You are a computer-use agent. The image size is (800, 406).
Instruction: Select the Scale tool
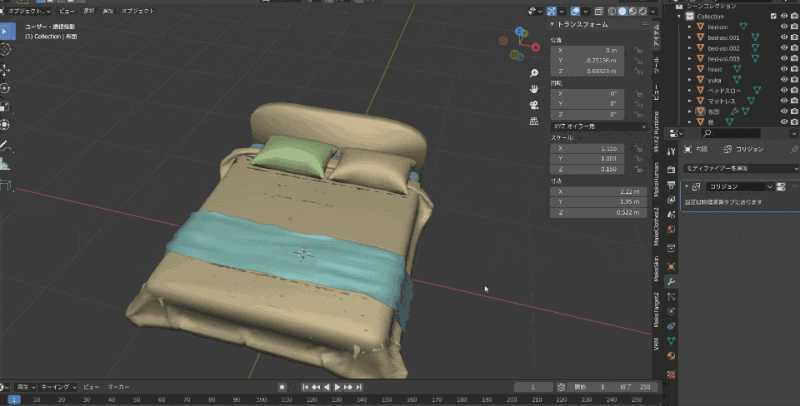point(5,107)
